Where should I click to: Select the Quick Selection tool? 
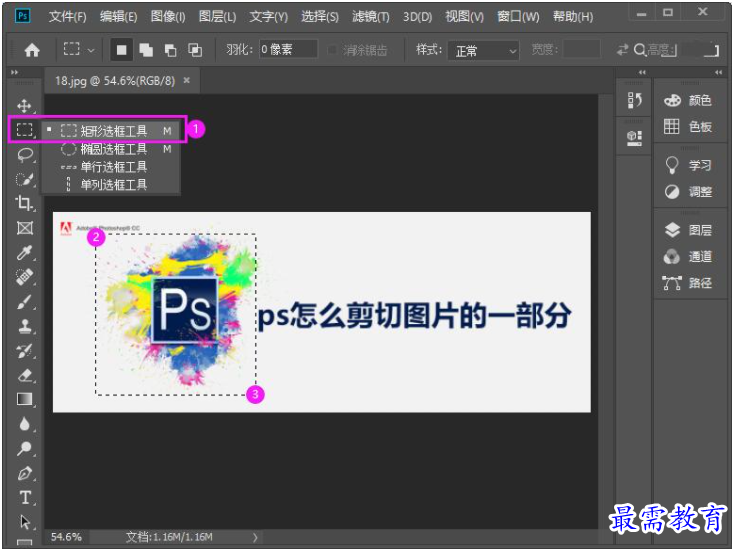tap(24, 179)
